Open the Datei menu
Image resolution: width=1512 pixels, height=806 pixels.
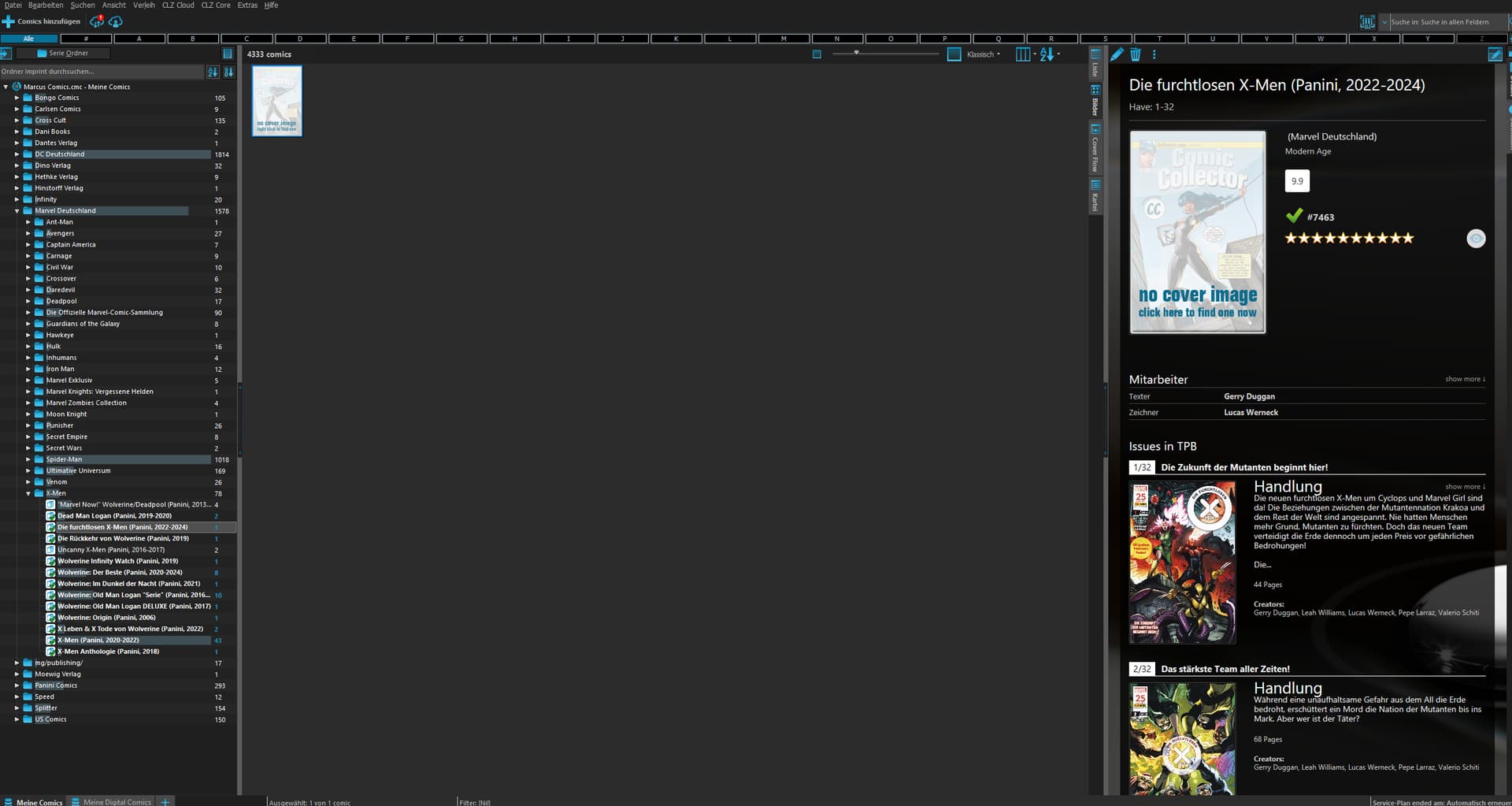point(13,5)
